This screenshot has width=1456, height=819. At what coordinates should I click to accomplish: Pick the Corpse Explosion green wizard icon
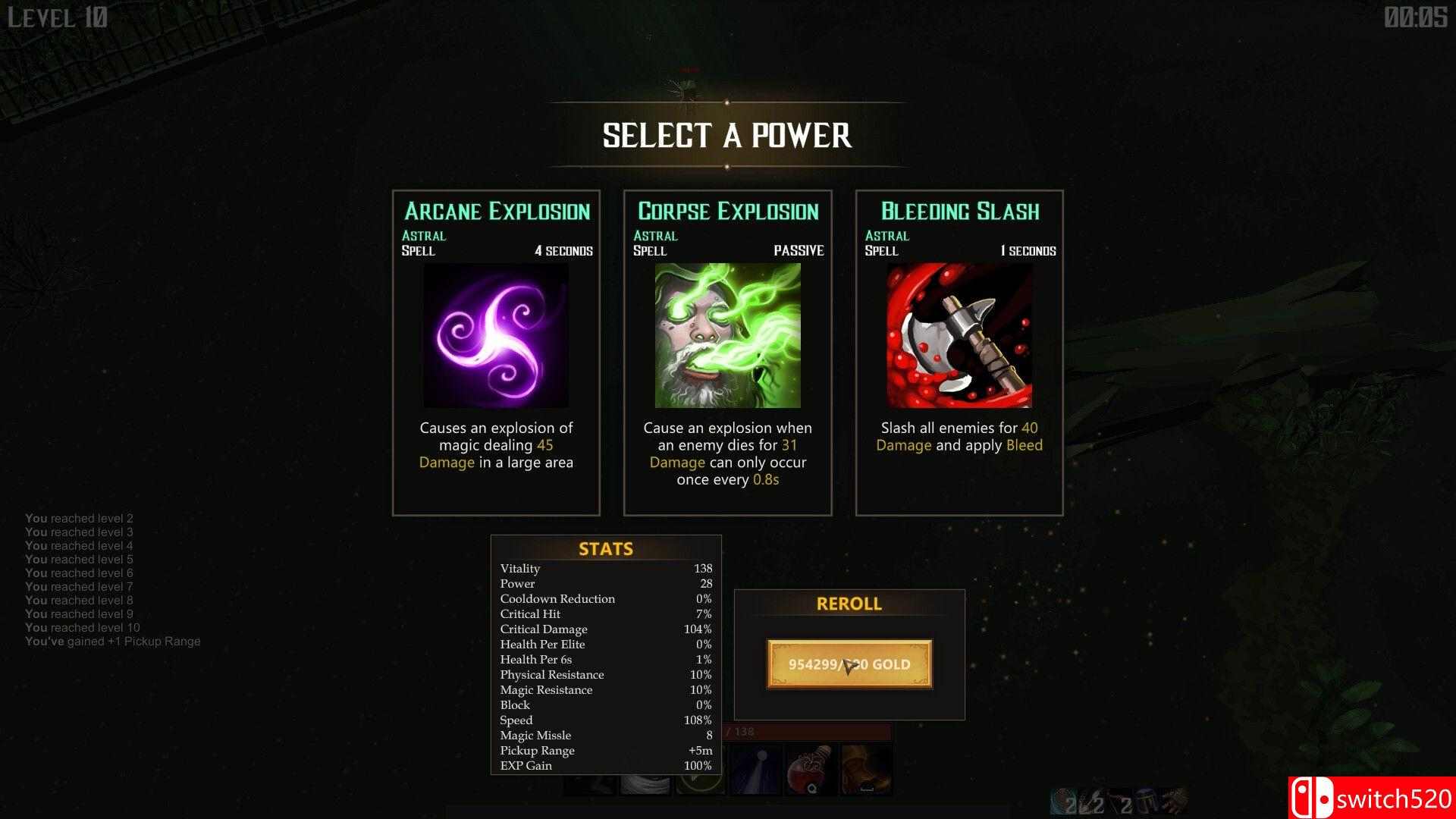coord(727,335)
